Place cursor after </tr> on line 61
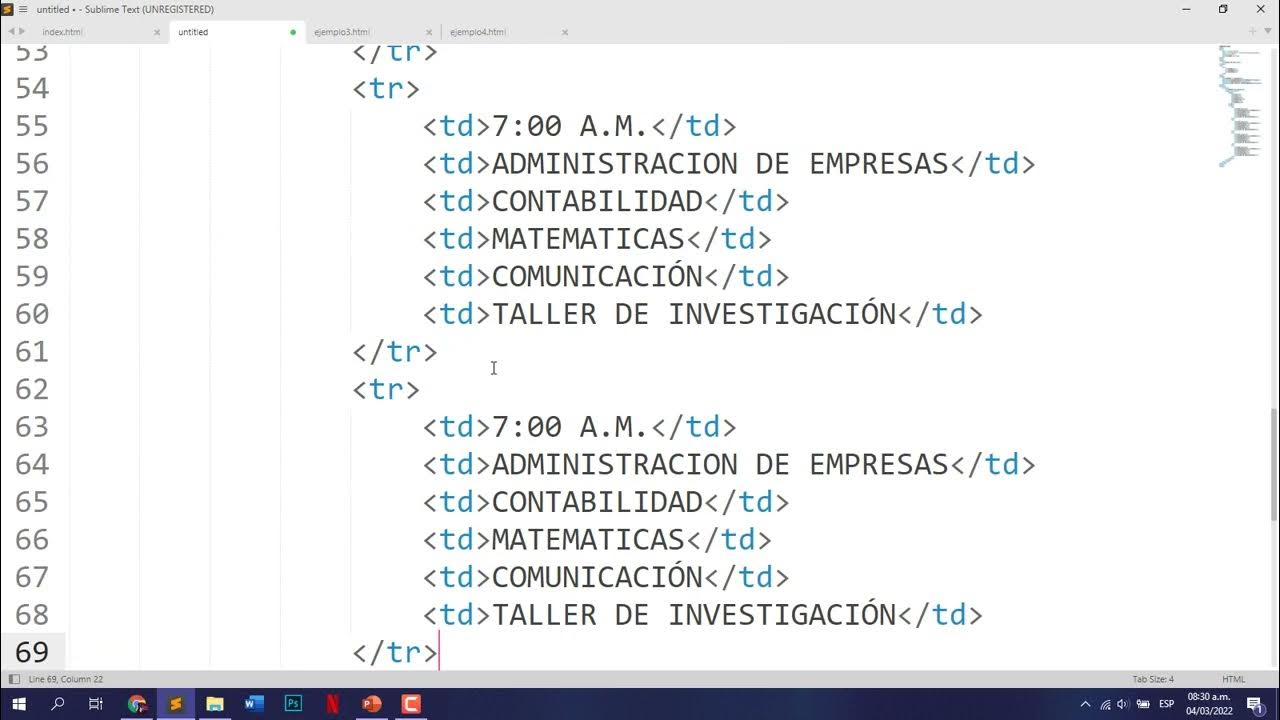 coord(439,352)
